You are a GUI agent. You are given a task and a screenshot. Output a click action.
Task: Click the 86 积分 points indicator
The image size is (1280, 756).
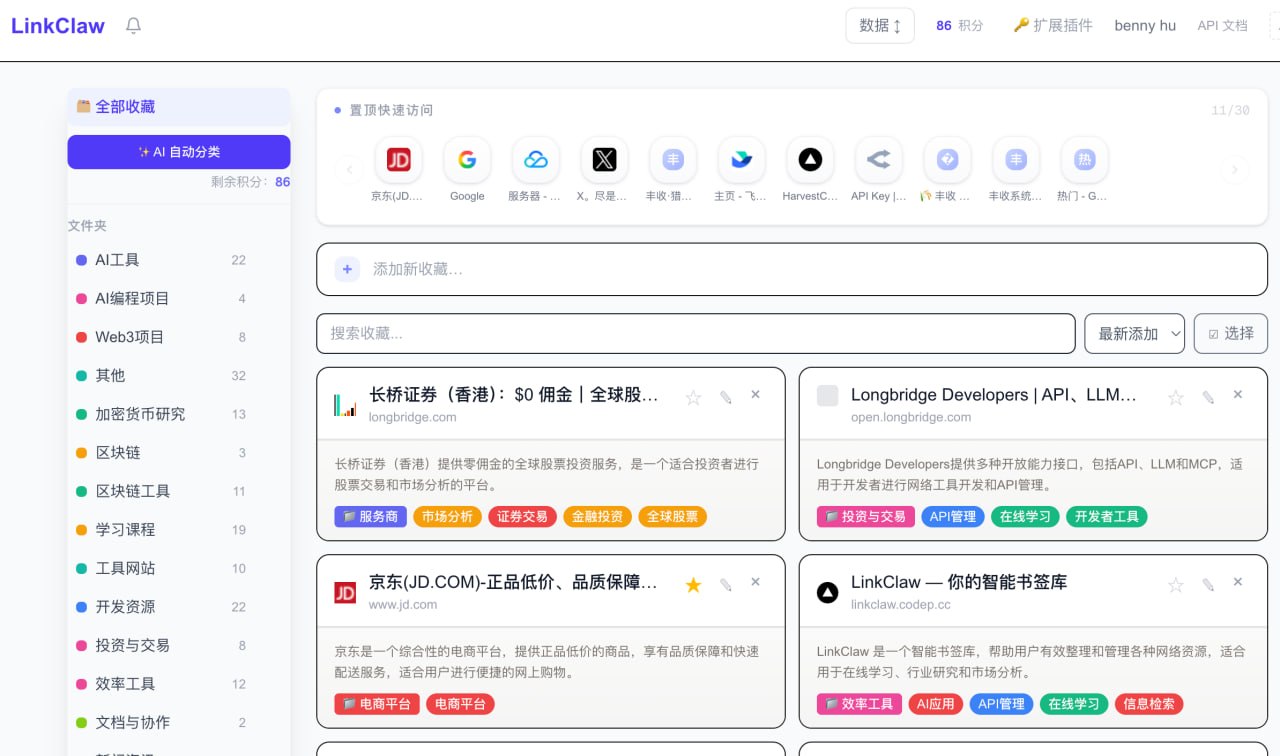(x=959, y=26)
